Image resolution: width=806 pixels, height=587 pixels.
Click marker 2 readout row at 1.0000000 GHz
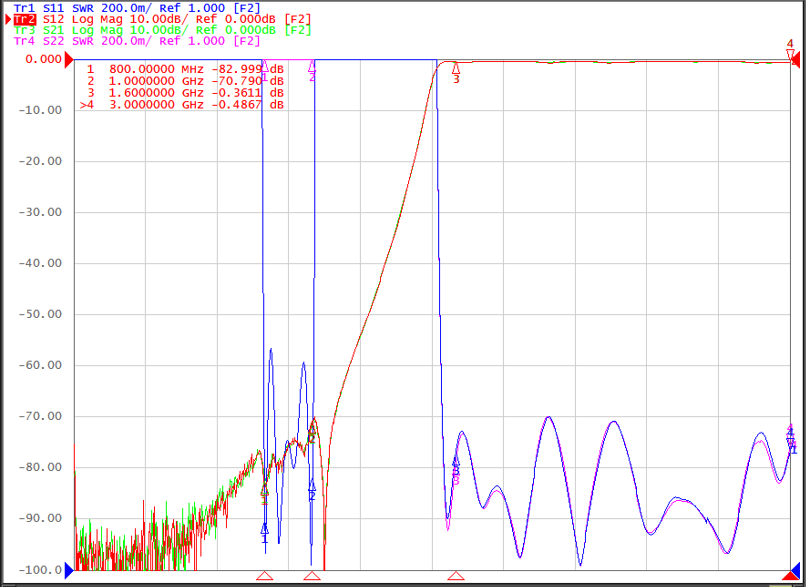pyautogui.click(x=185, y=81)
